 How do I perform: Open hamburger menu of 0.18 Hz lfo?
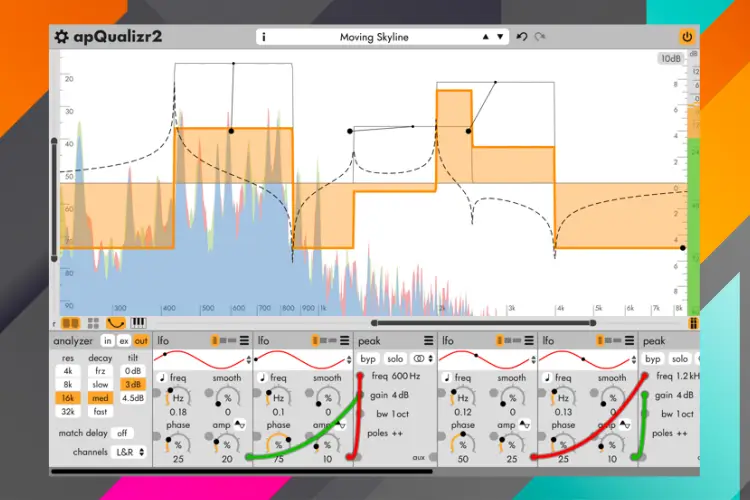244,341
